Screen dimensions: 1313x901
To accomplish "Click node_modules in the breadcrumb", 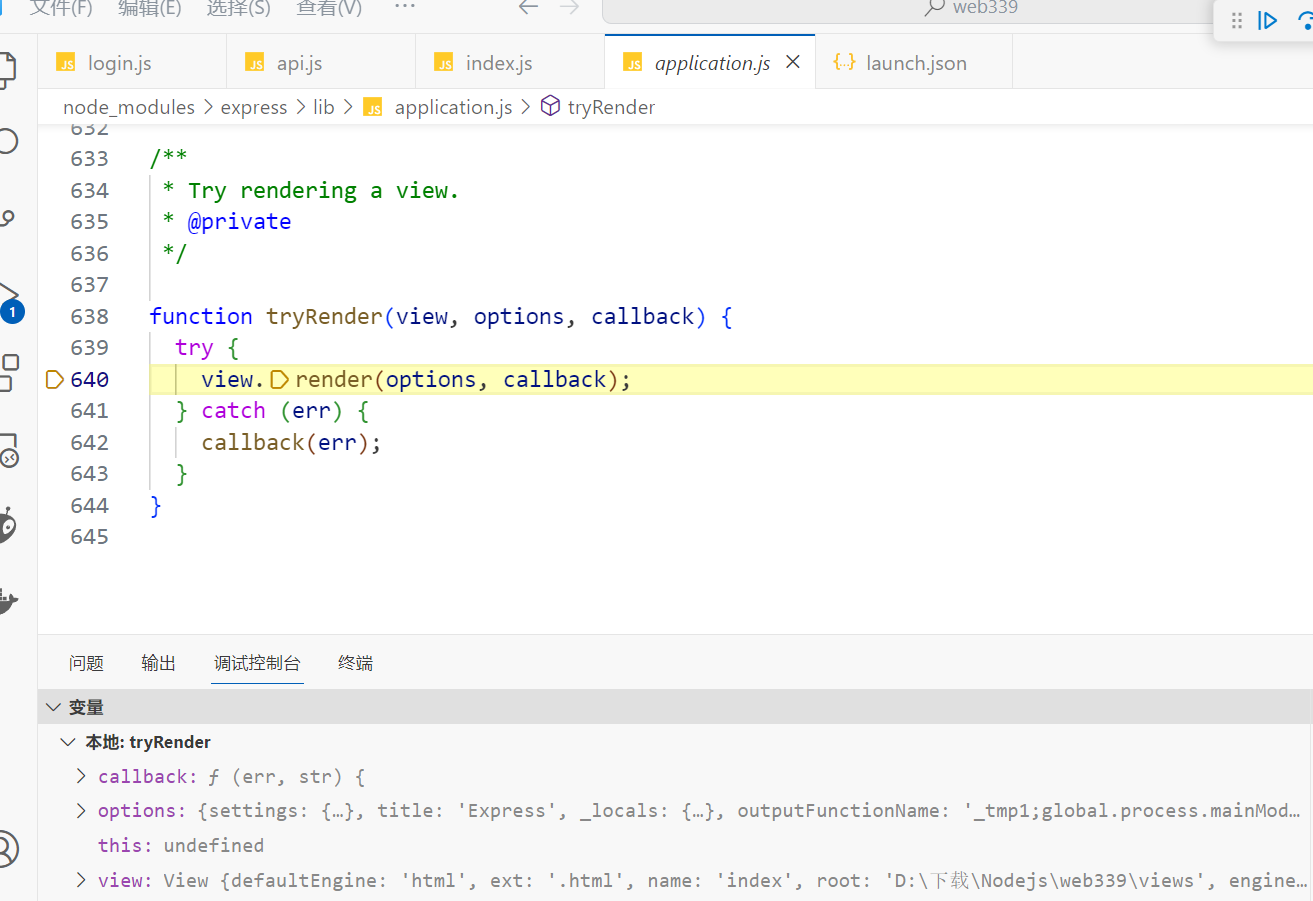I will 129,107.
